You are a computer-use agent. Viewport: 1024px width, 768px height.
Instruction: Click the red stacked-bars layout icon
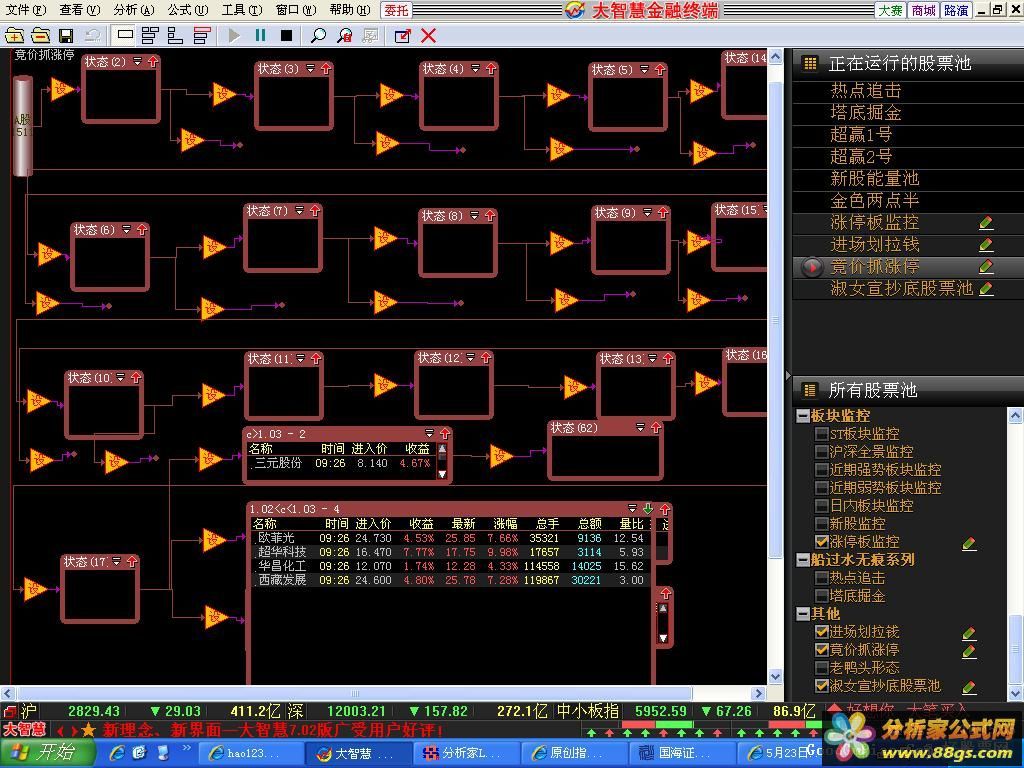(x=202, y=35)
